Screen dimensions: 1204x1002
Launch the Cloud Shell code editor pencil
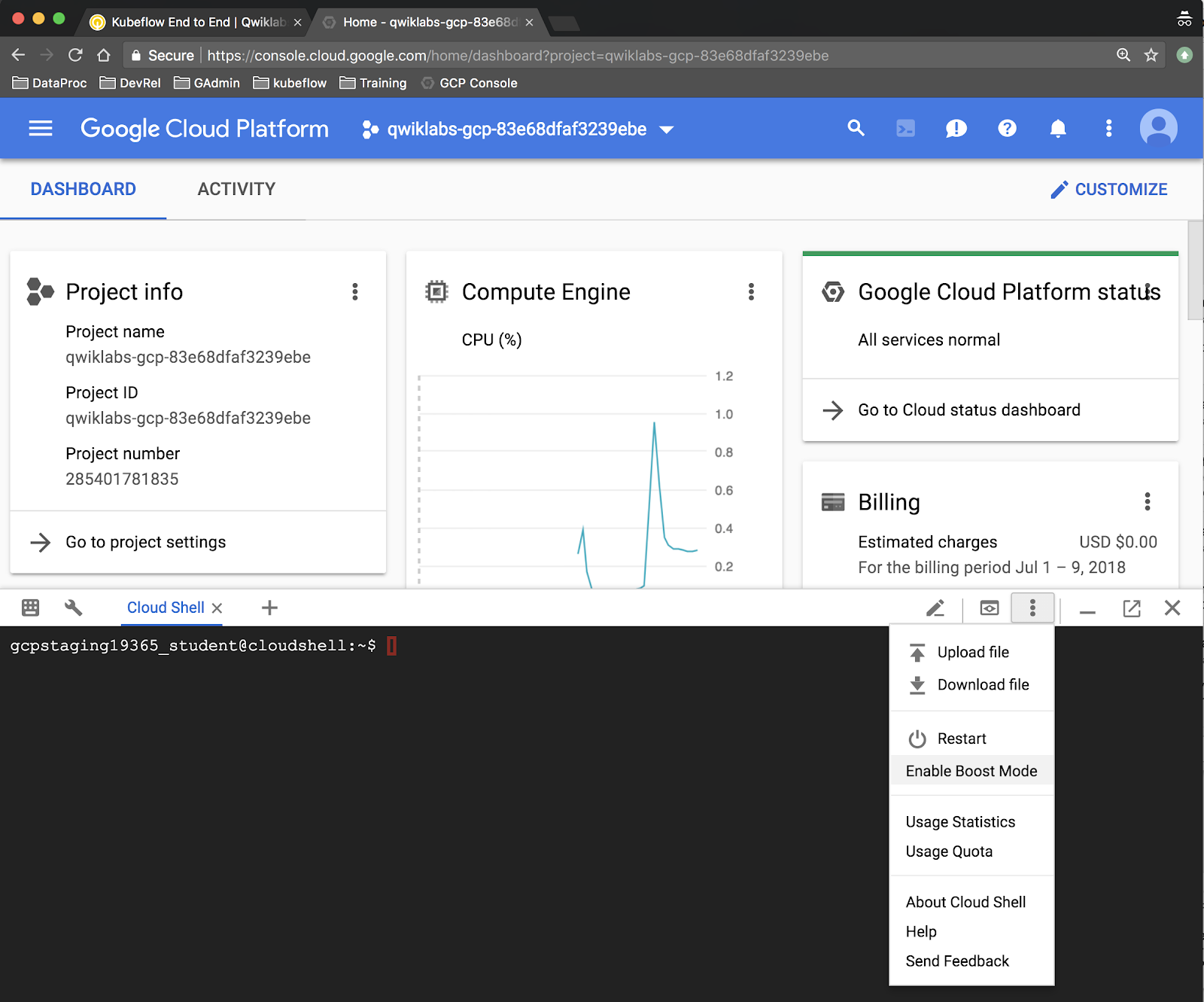pyautogui.click(x=935, y=608)
